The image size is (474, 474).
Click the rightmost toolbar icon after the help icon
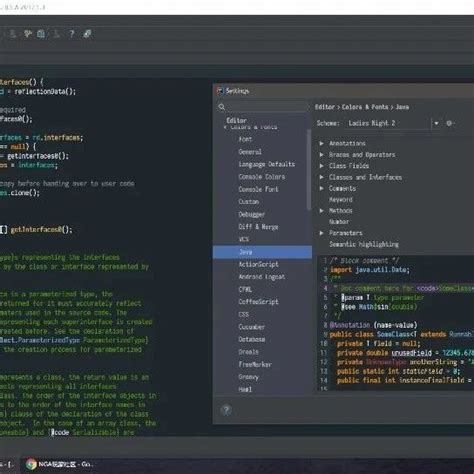tap(87, 34)
